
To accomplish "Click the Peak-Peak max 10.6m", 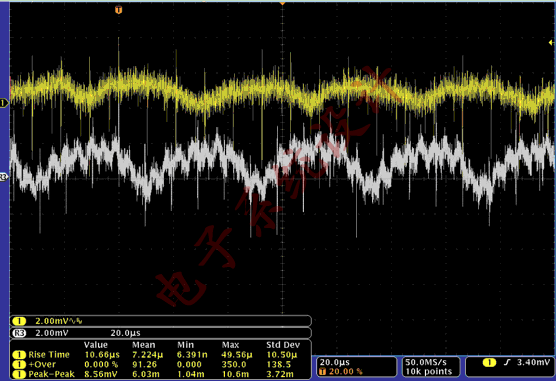I will (x=235, y=374).
